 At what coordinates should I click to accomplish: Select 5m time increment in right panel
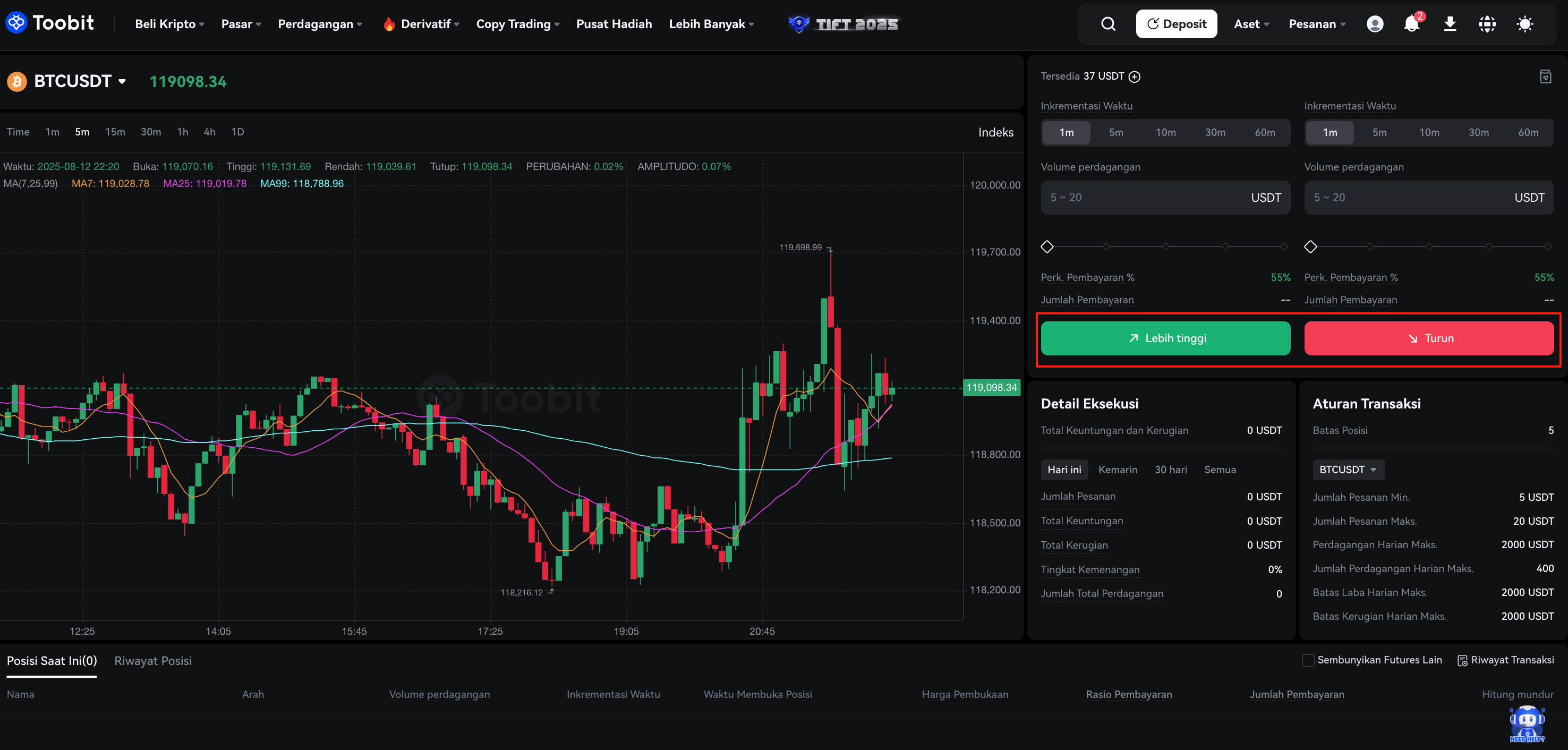coord(1379,132)
